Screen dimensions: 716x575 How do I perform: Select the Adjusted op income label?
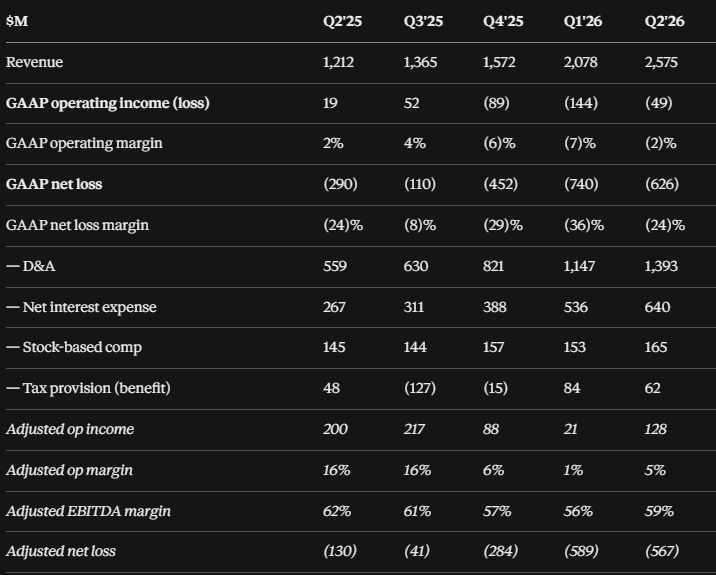[70, 429]
